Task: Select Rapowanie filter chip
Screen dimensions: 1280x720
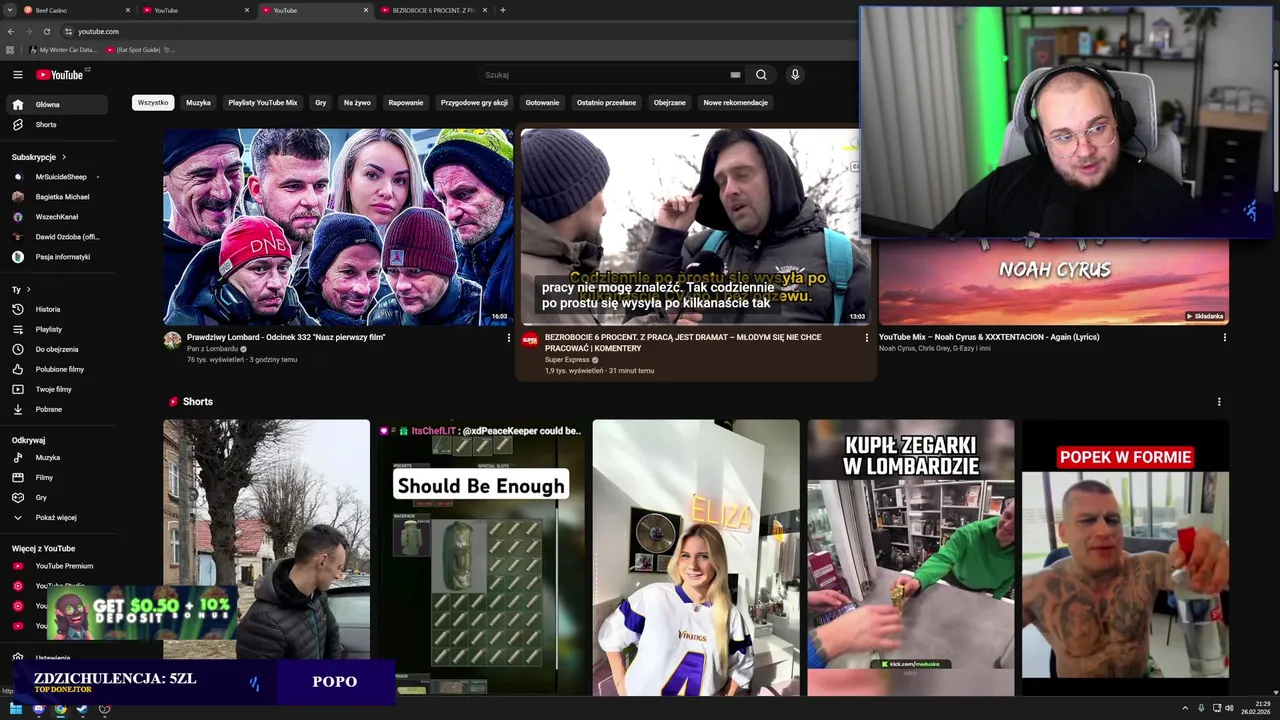Action: tap(406, 102)
